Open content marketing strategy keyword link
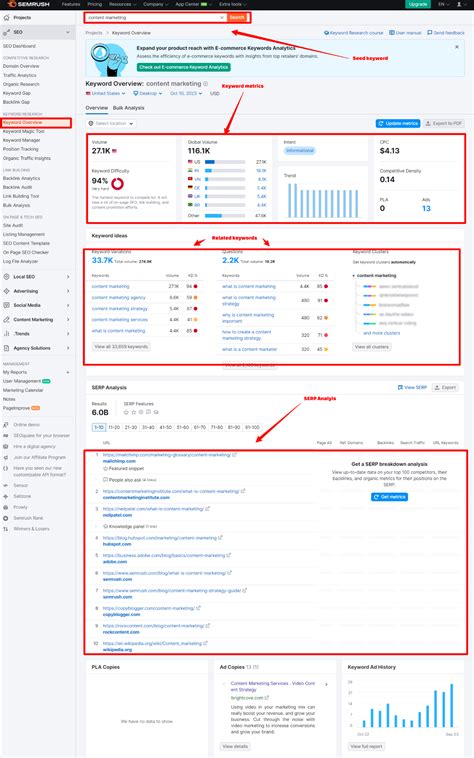Viewport: 474px width, 758px height. click(x=120, y=308)
